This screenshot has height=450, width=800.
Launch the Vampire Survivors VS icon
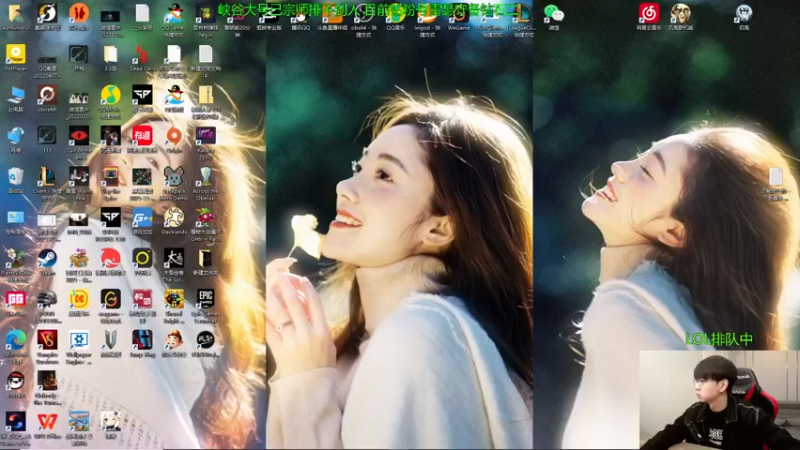[47, 340]
